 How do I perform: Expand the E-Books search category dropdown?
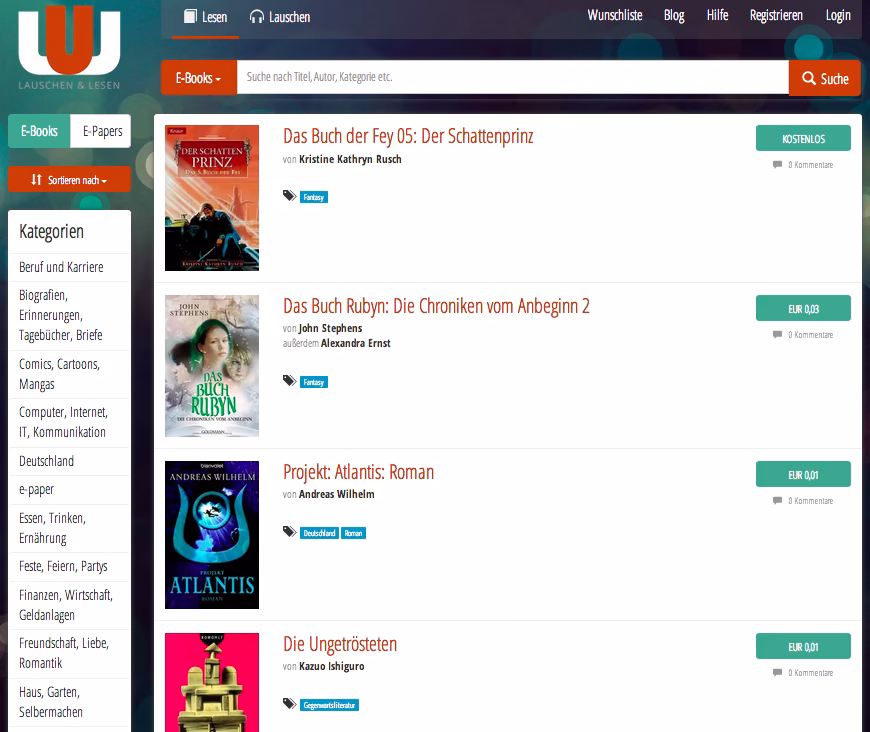198,78
